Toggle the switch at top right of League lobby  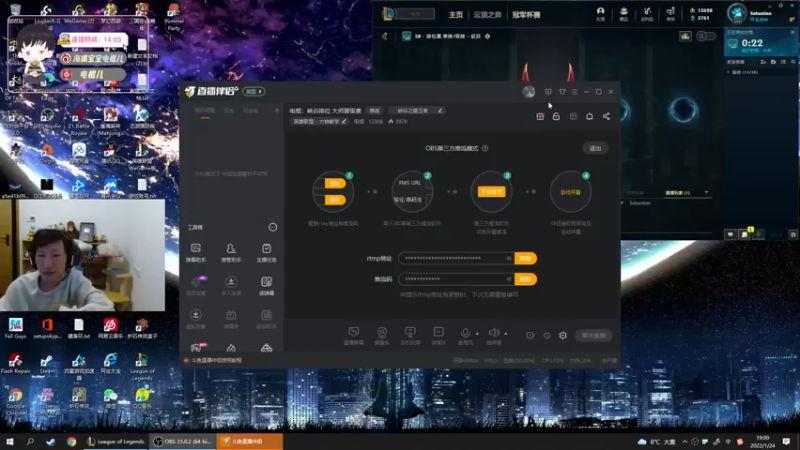point(706,36)
